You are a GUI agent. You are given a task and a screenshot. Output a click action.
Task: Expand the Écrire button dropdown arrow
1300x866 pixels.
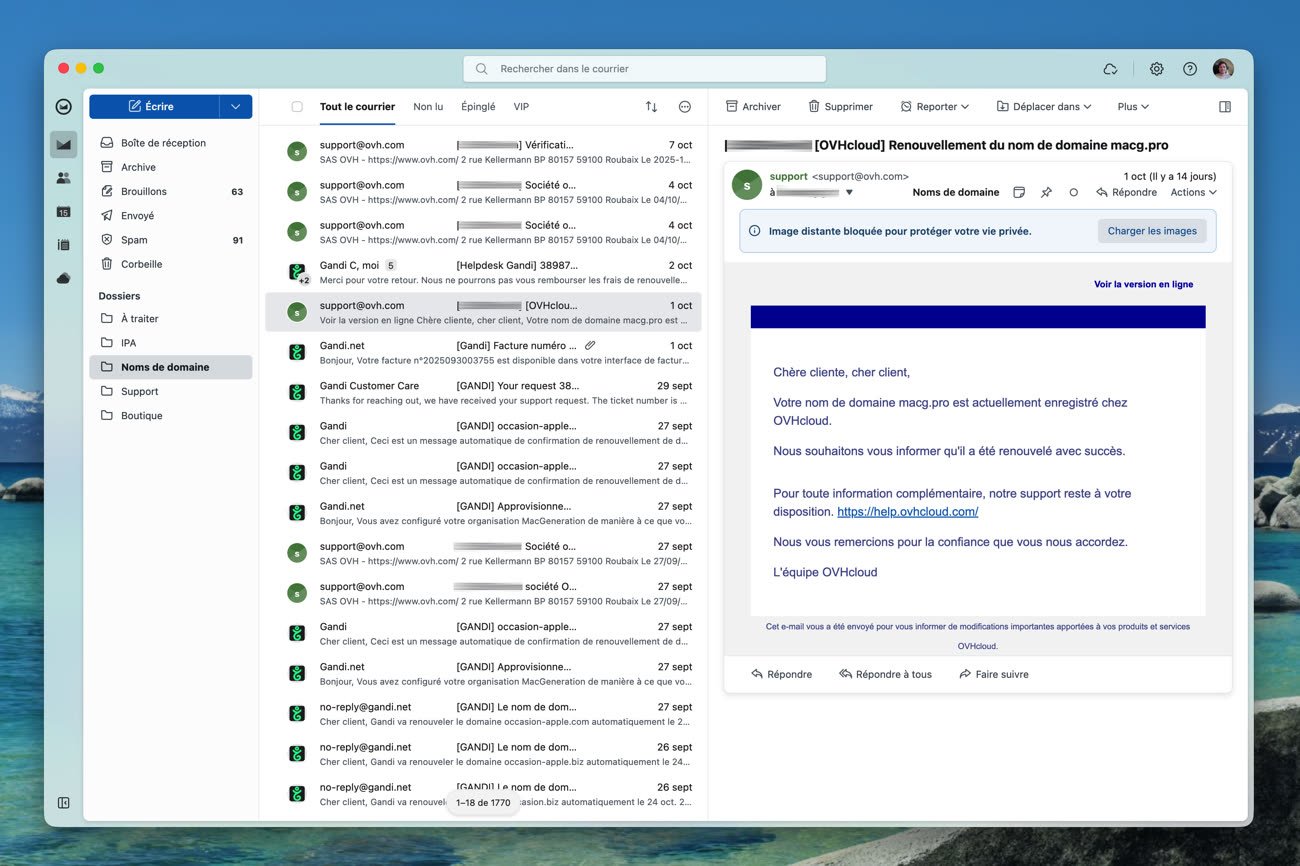[x=236, y=107]
